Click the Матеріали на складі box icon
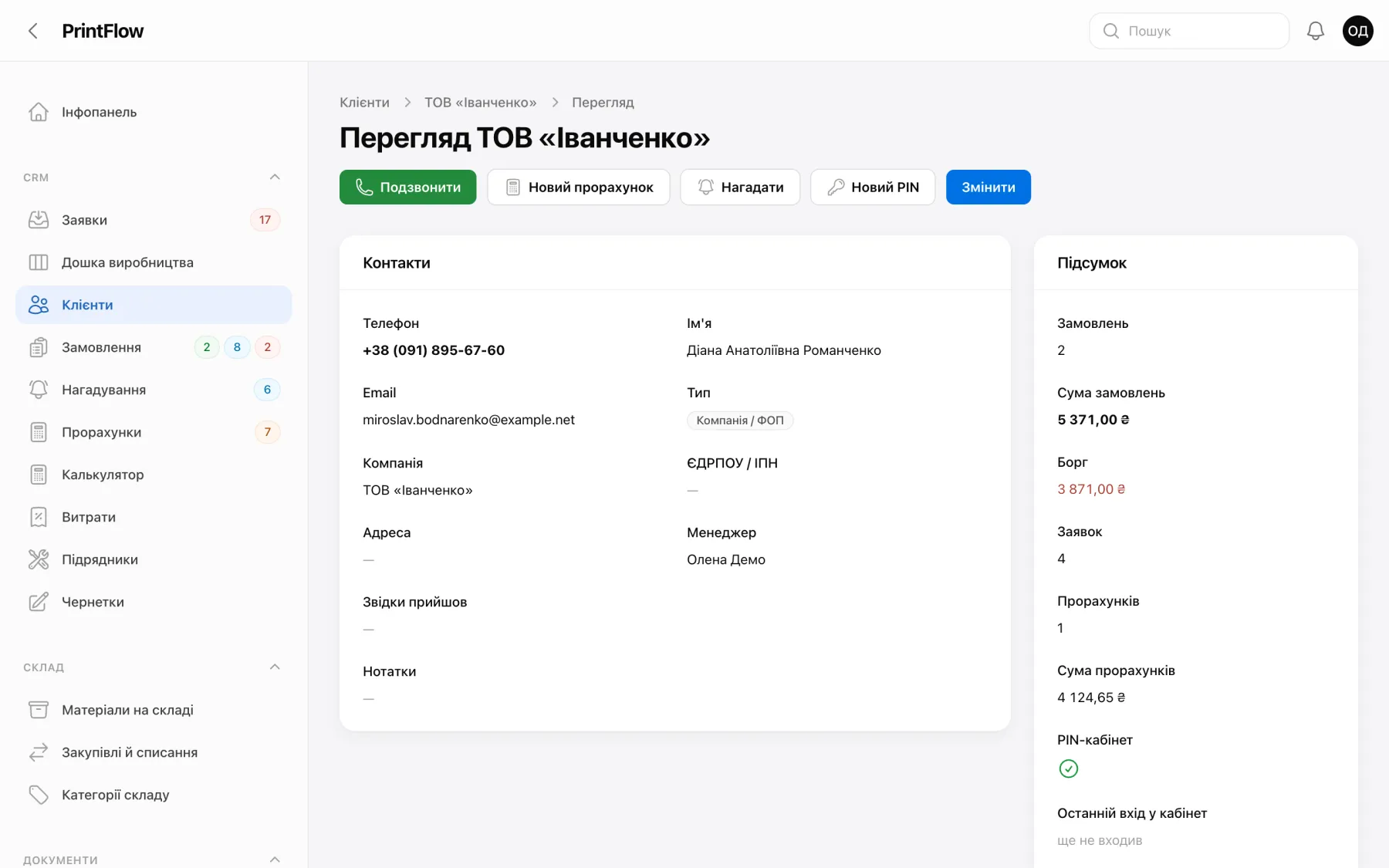1389x868 pixels. [x=39, y=710]
